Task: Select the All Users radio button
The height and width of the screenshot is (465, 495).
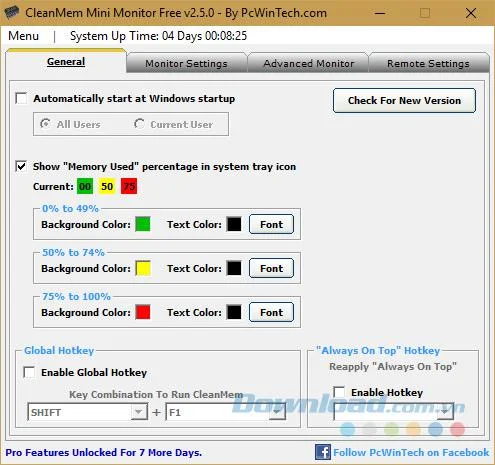Action: click(45, 124)
